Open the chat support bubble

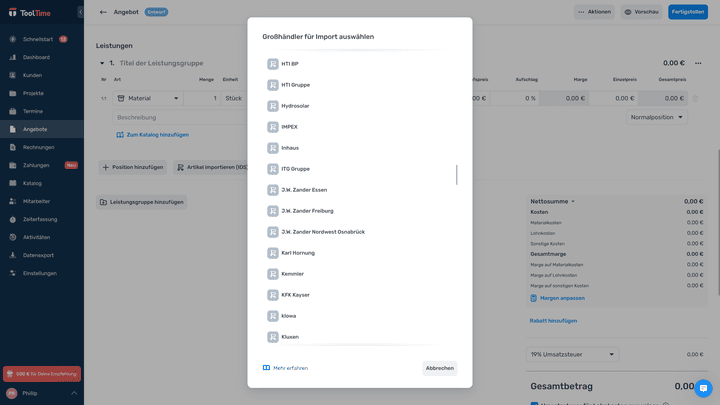[x=703, y=388]
